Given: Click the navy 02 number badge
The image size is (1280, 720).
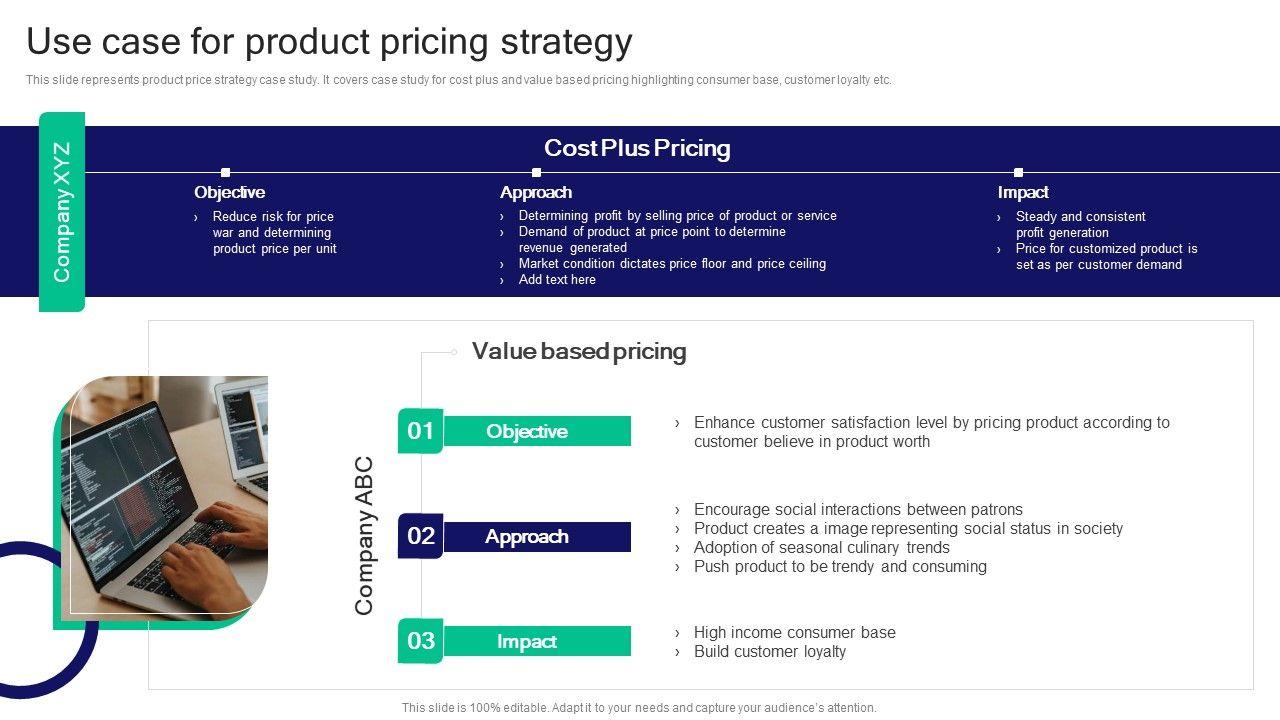Looking at the screenshot, I should coord(421,536).
